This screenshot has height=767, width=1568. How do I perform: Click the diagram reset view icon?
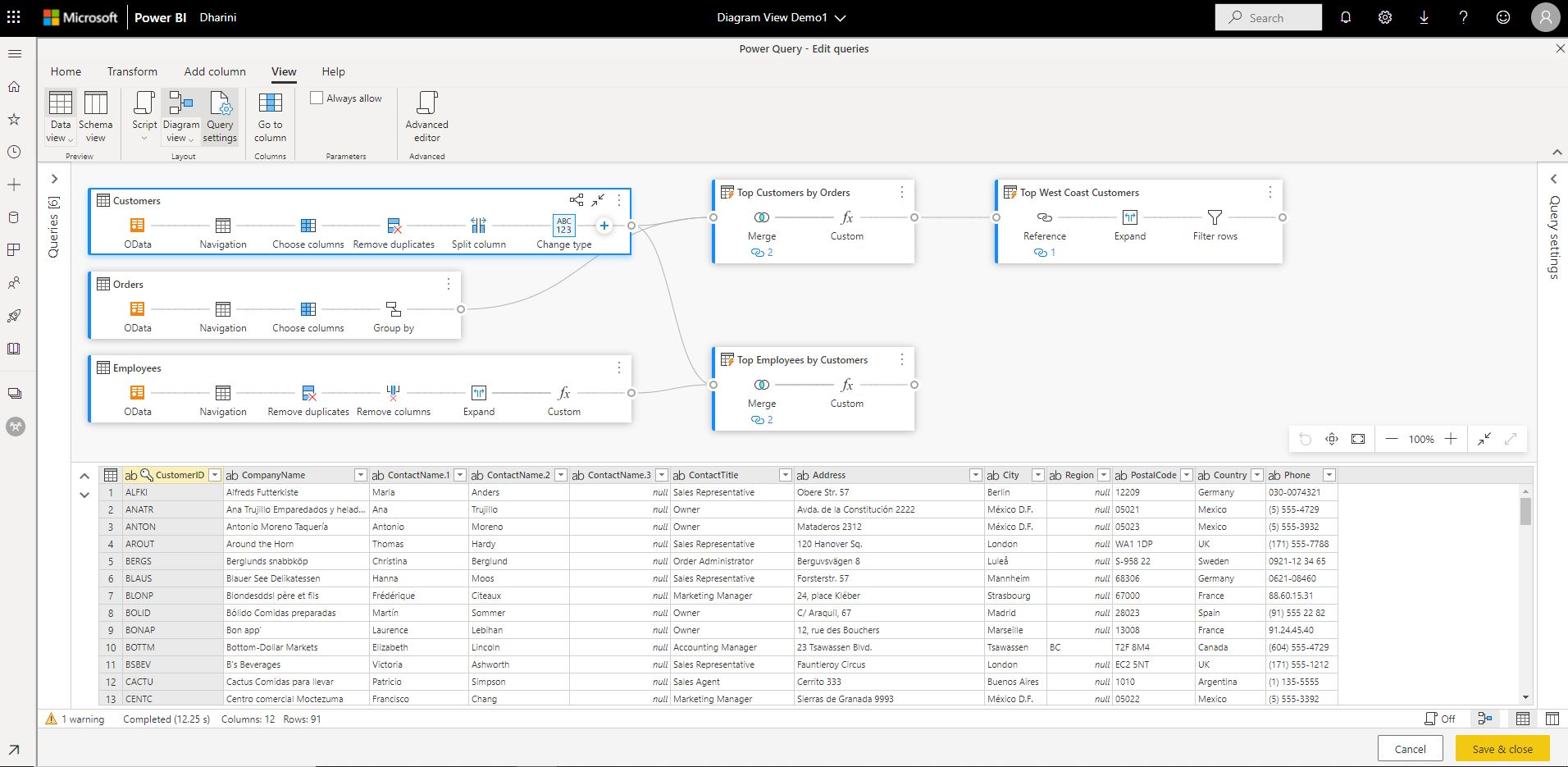[1306, 439]
